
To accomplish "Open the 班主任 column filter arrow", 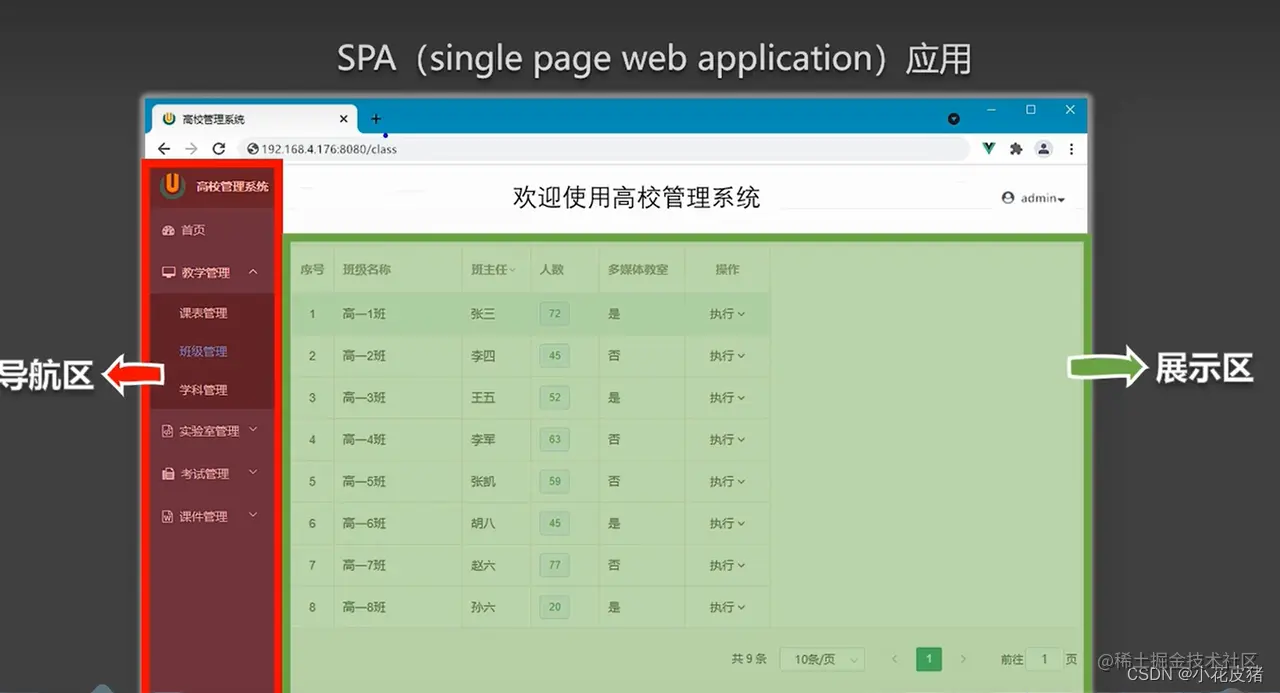I will [512, 270].
